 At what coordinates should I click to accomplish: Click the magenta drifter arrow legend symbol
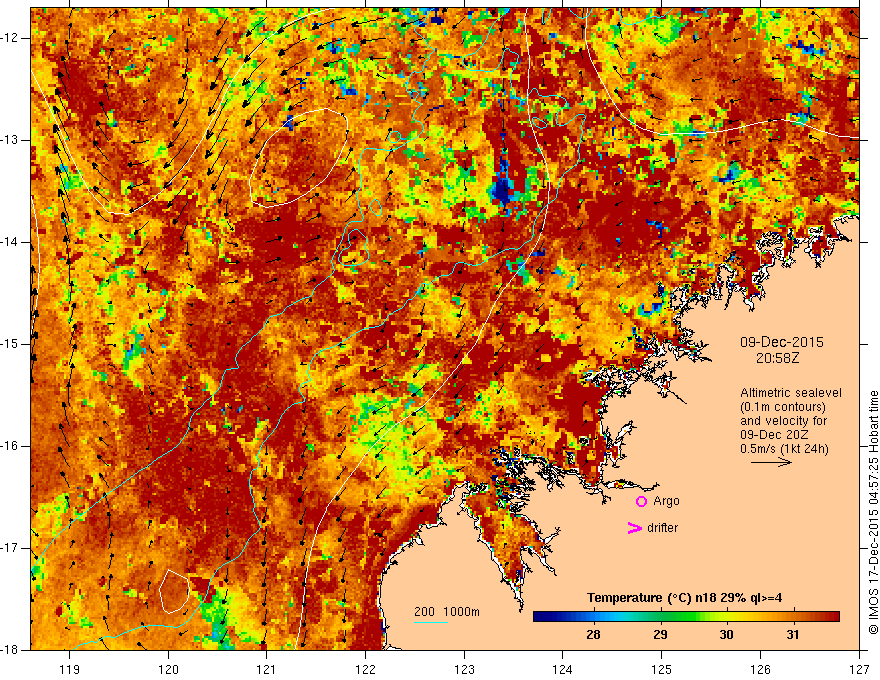(x=634, y=528)
